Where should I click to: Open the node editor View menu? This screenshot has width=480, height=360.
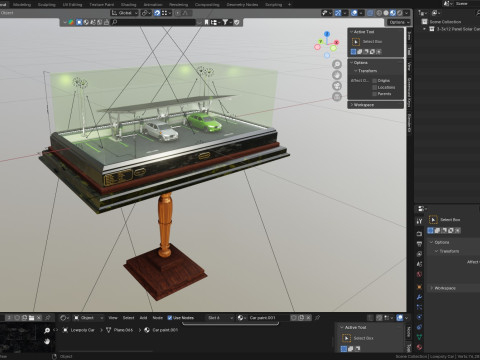click(x=113, y=318)
